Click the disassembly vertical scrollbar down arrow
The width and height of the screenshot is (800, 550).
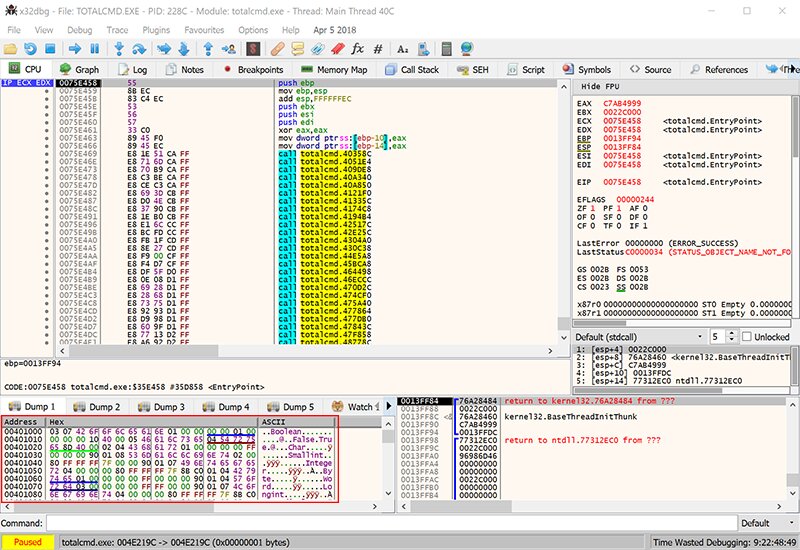tap(564, 338)
